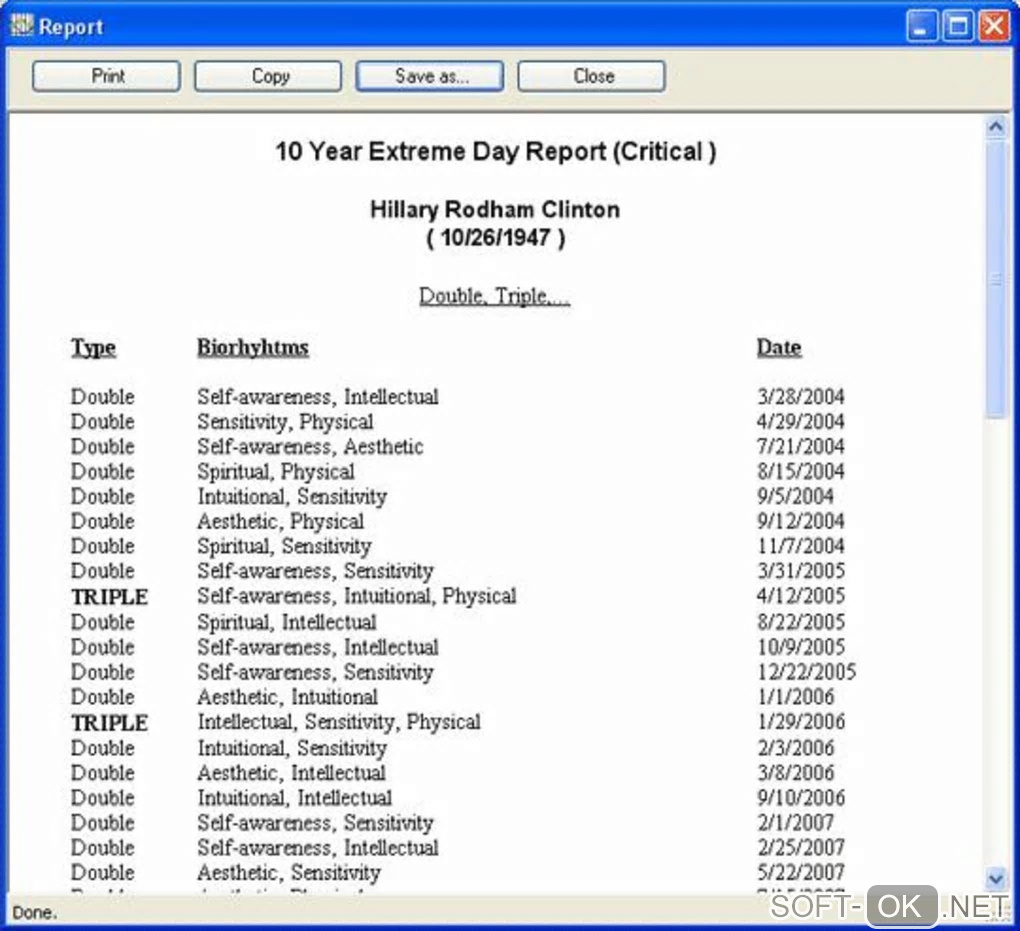This screenshot has height=931, width=1020.
Task: Select 'Aesthetic, Intellectual' entry
Action: [291, 773]
